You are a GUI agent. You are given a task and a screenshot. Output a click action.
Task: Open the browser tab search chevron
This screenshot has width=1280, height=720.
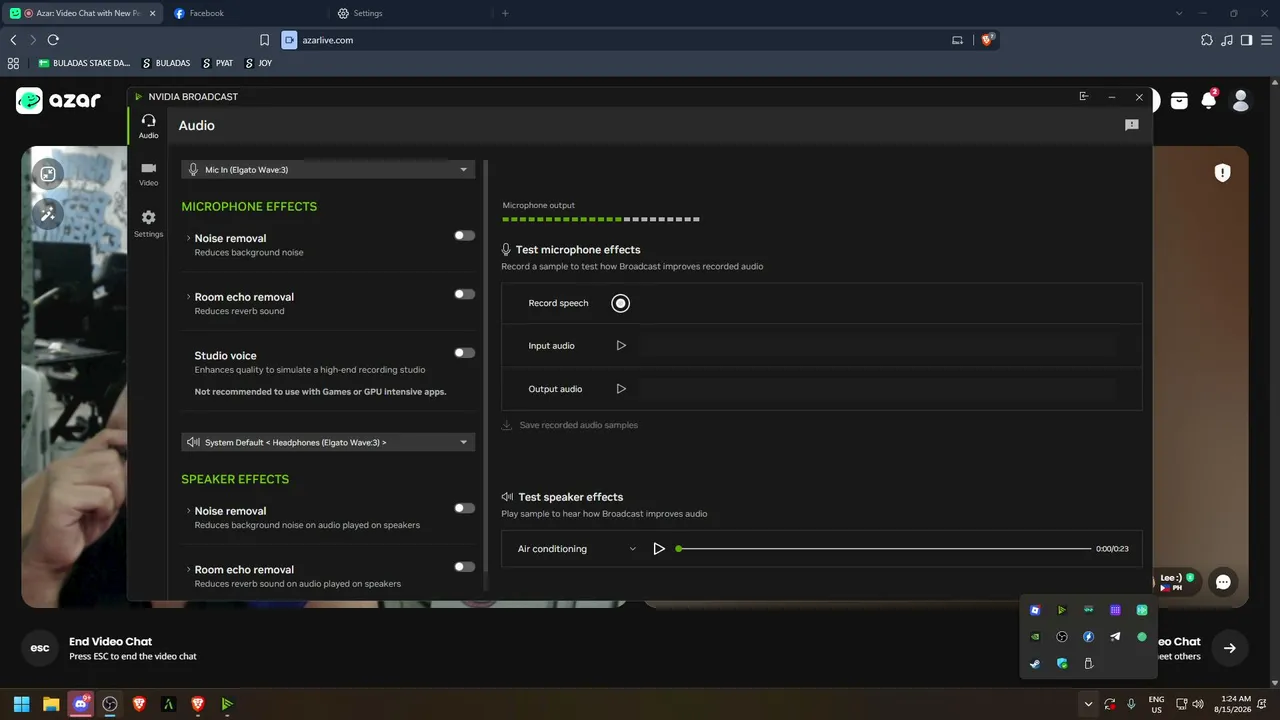tap(1179, 13)
